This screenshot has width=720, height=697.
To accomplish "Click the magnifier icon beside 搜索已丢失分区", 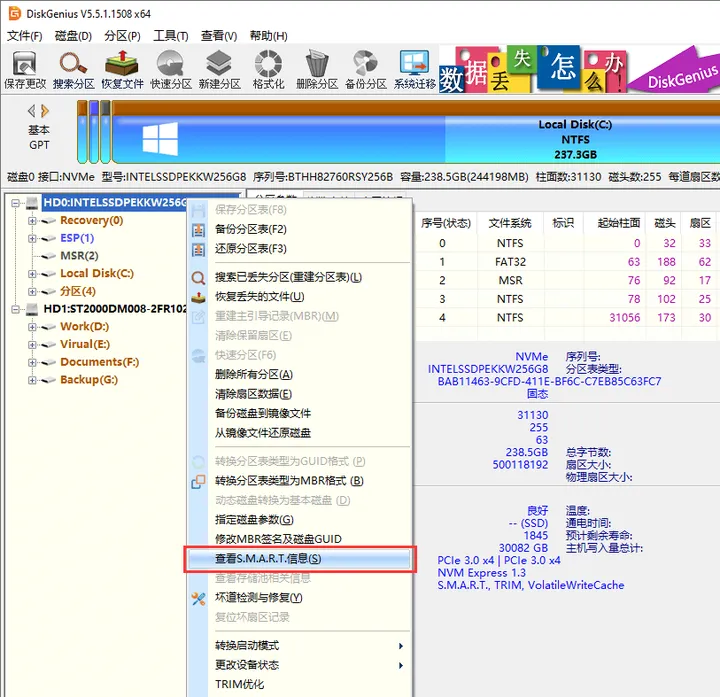I will (x=198, y=278).
